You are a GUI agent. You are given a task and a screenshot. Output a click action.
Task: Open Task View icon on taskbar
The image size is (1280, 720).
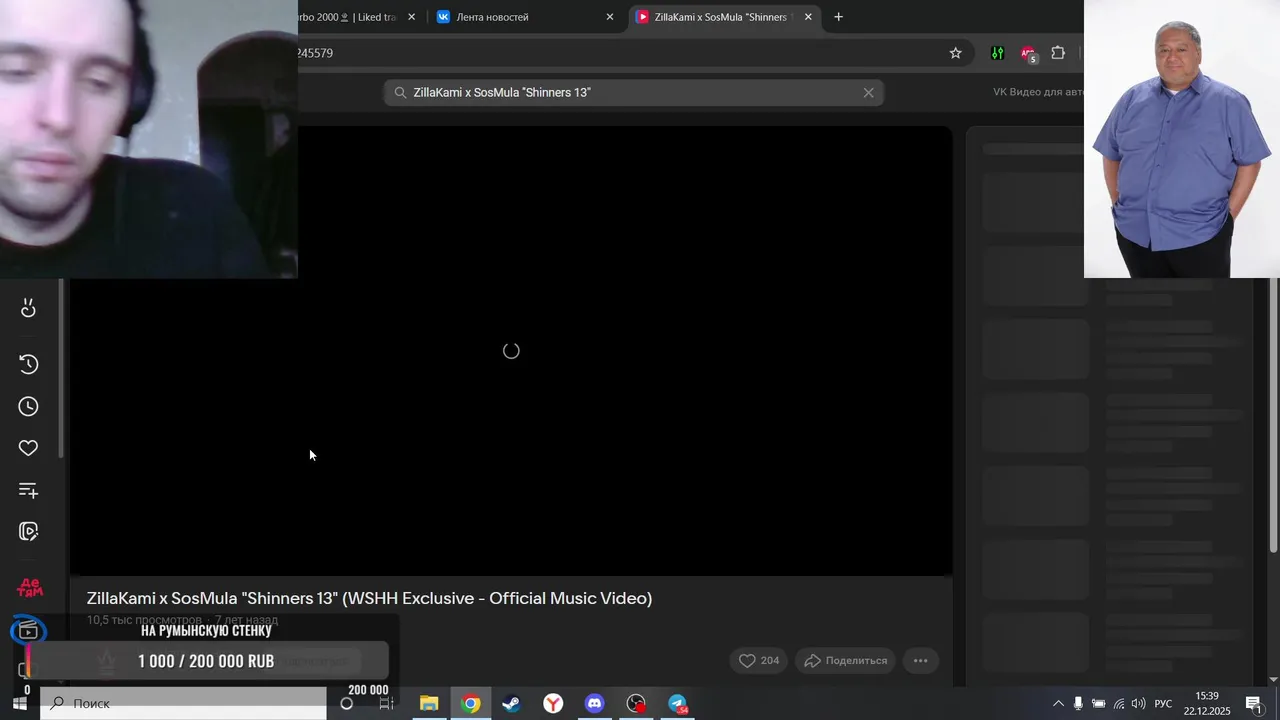point(386,703)
